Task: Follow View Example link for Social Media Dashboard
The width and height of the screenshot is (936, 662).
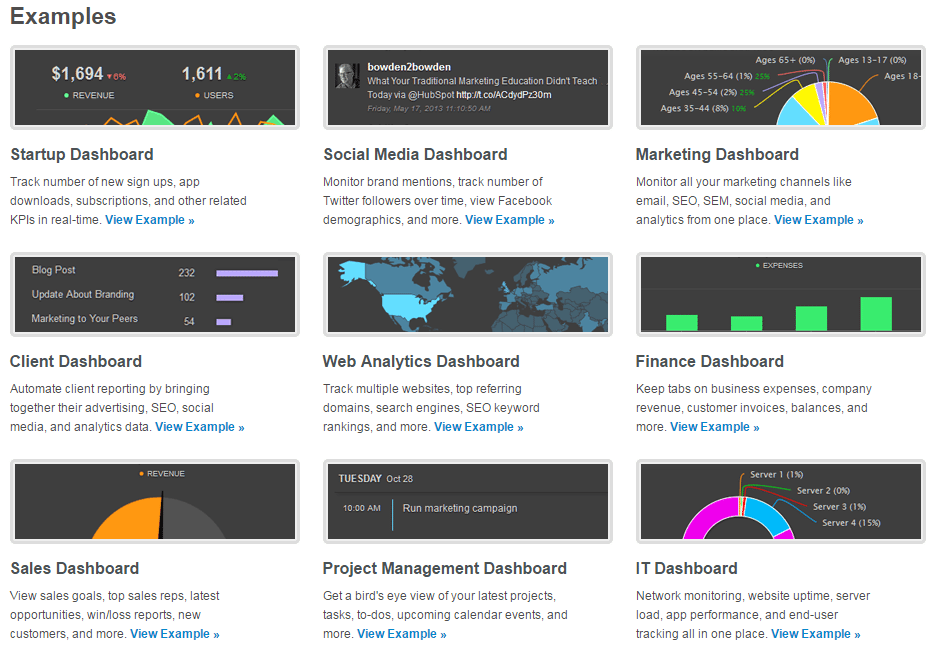Action: [509, 220]
